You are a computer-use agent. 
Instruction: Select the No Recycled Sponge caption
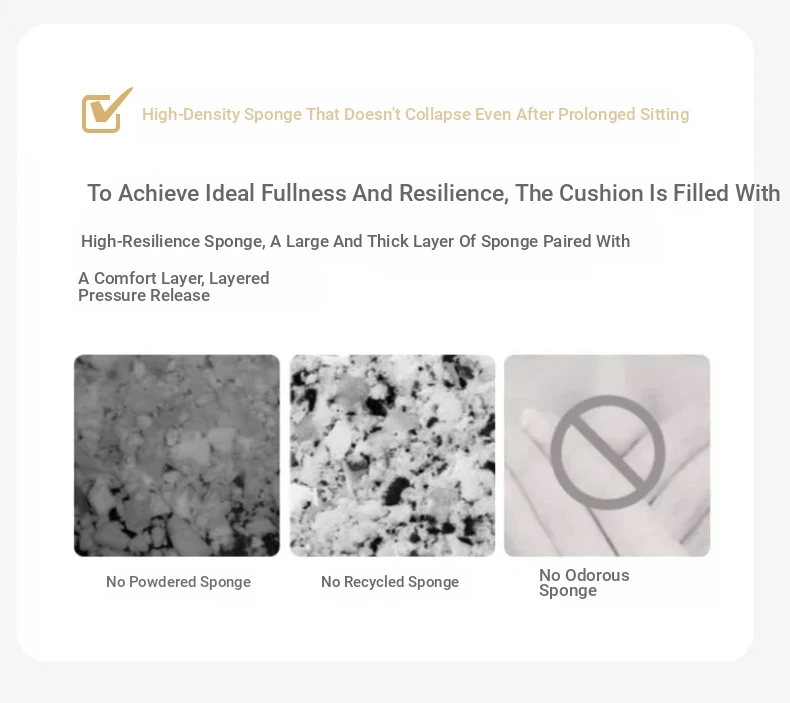tap(390, 582)
